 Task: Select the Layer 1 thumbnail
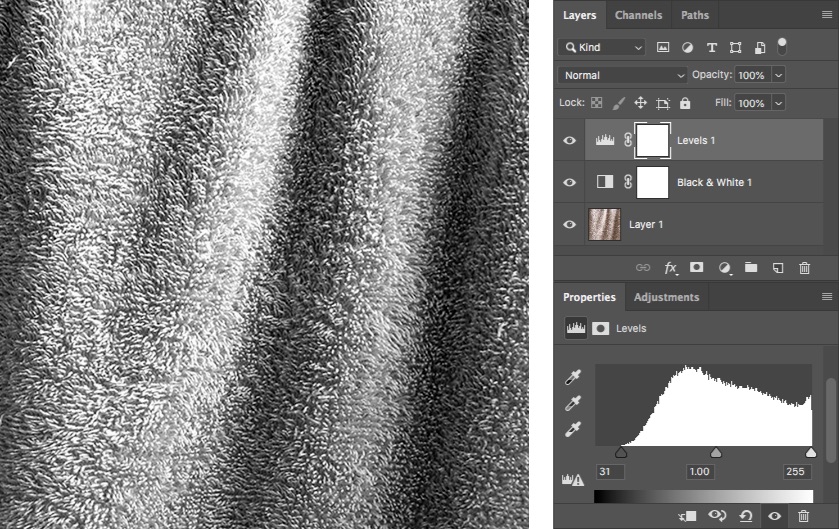point(603,224)
